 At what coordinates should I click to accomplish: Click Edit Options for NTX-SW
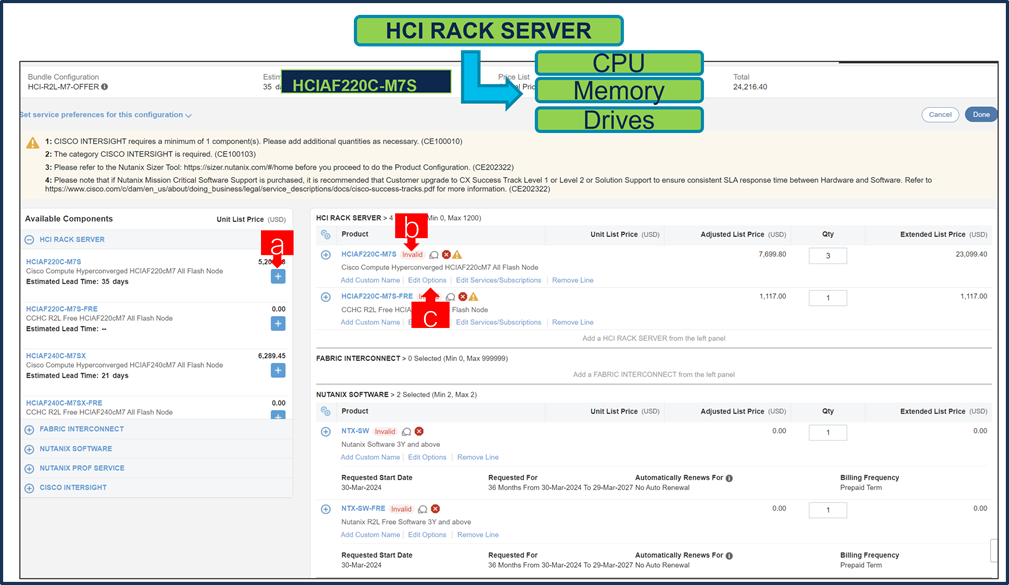coord(427,458)
